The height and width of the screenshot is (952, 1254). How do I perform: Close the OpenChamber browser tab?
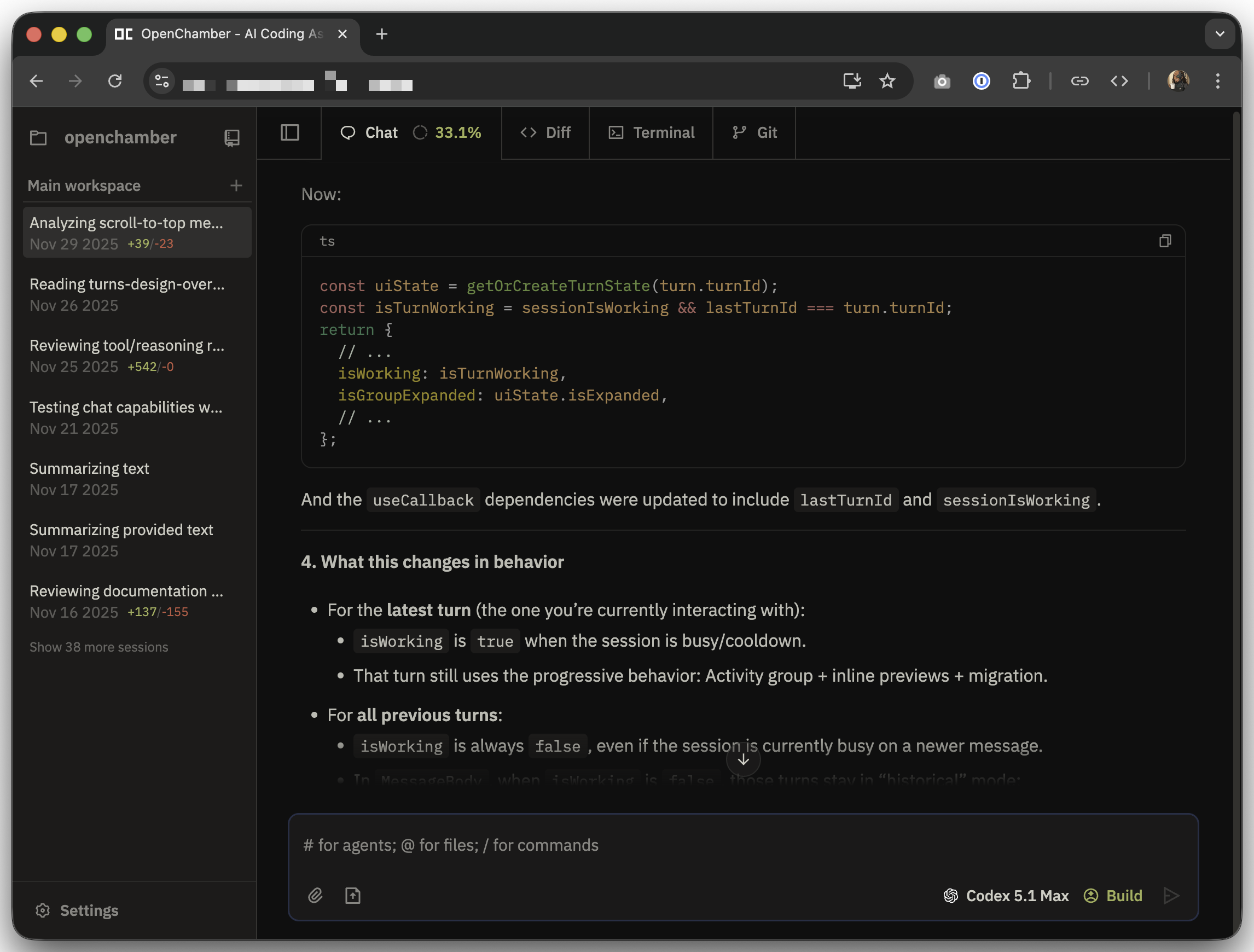(x=342, y=34)
